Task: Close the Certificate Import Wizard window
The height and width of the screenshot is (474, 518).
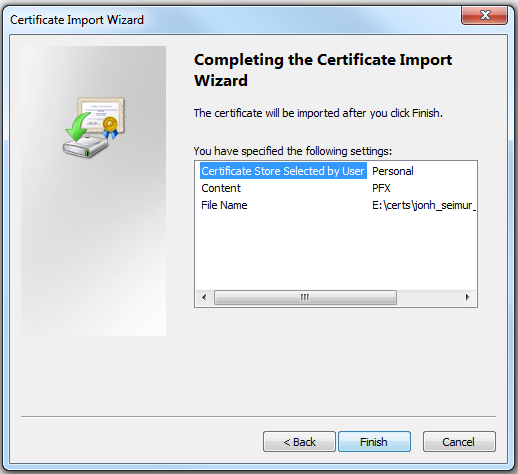Action: (x=484, y=15)
